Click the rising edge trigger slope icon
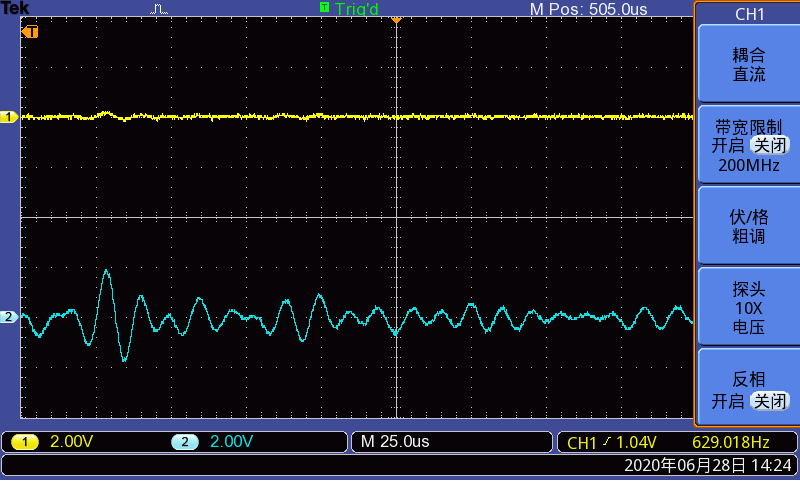Screen dimensions: 800x481 [606, 442]
